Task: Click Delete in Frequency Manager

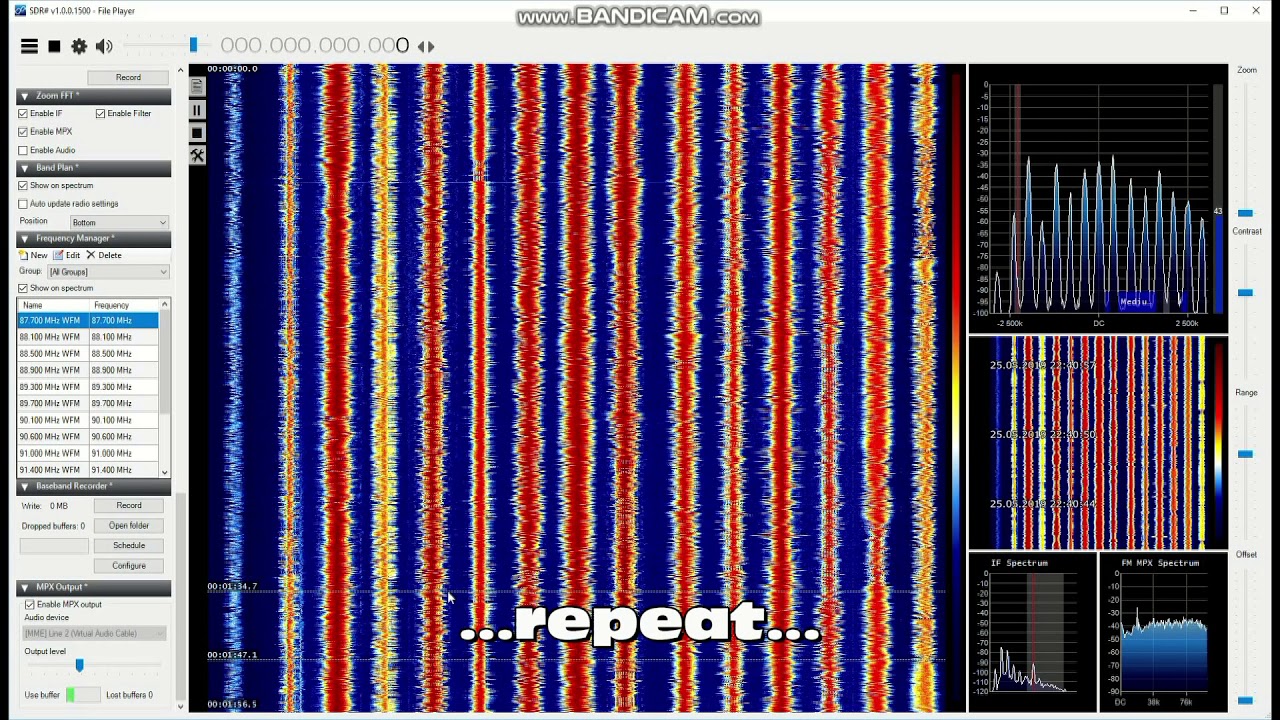Action: (x=104, y=255)
